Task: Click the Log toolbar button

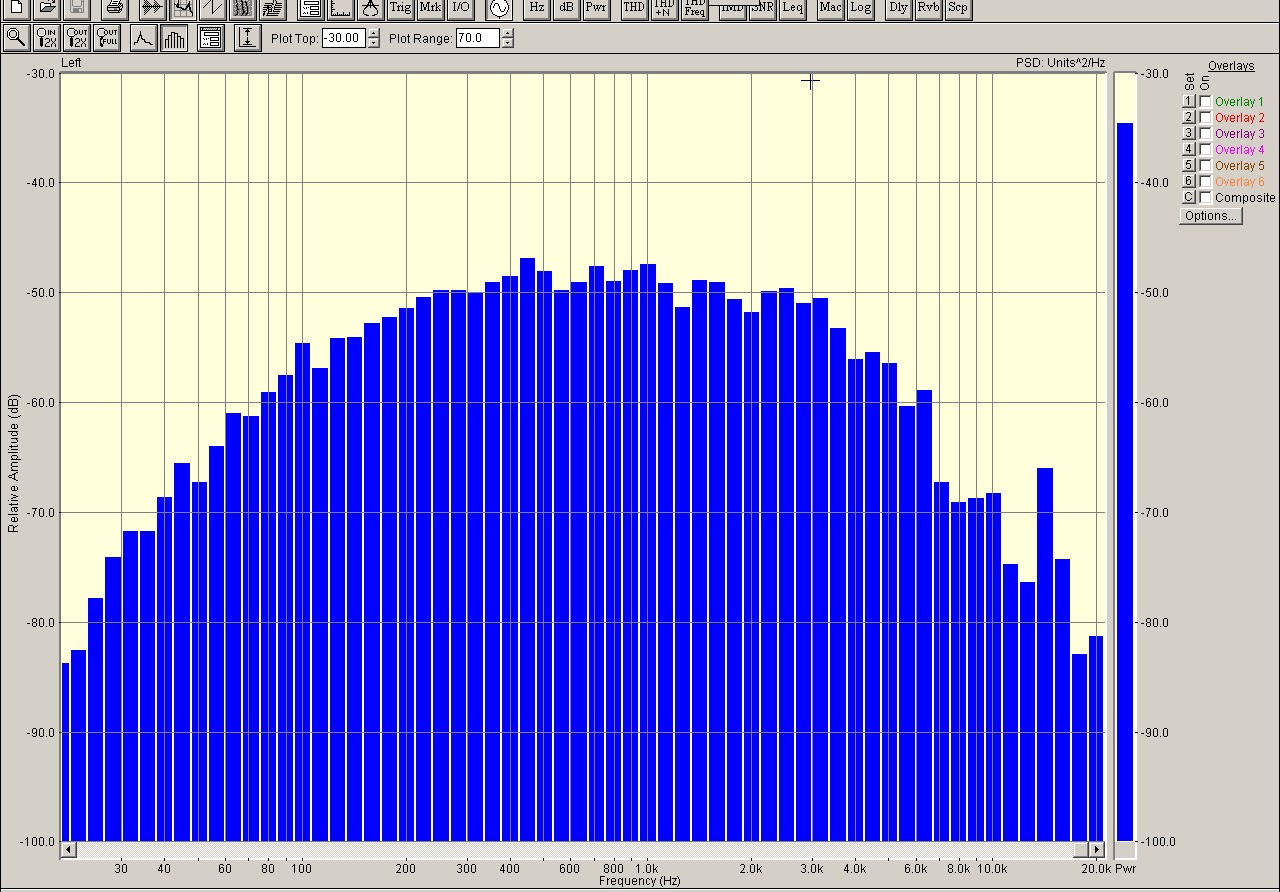Action: pos(860,8)
